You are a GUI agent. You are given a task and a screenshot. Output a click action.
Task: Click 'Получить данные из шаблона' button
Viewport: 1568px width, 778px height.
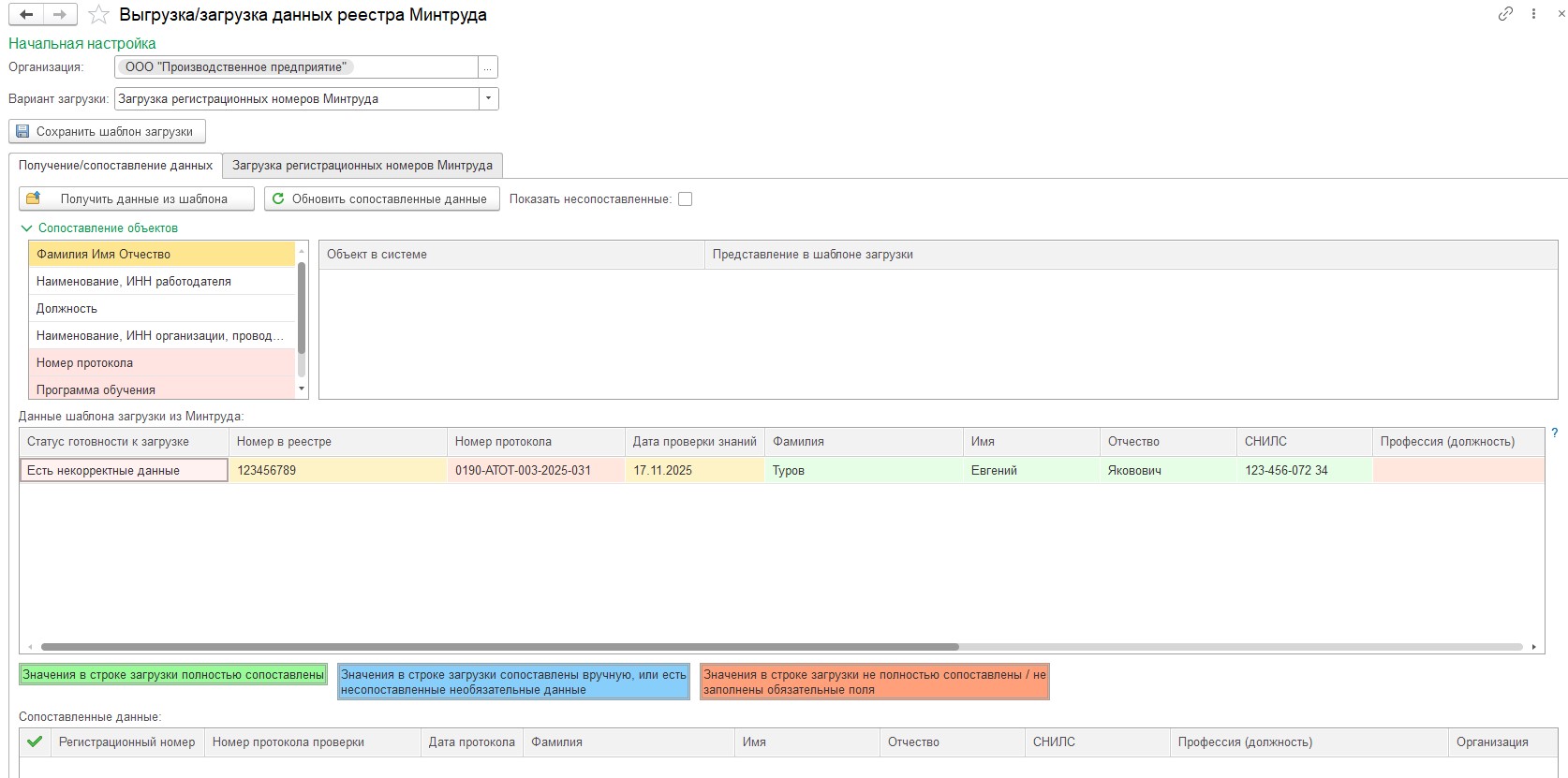(137, 199)
